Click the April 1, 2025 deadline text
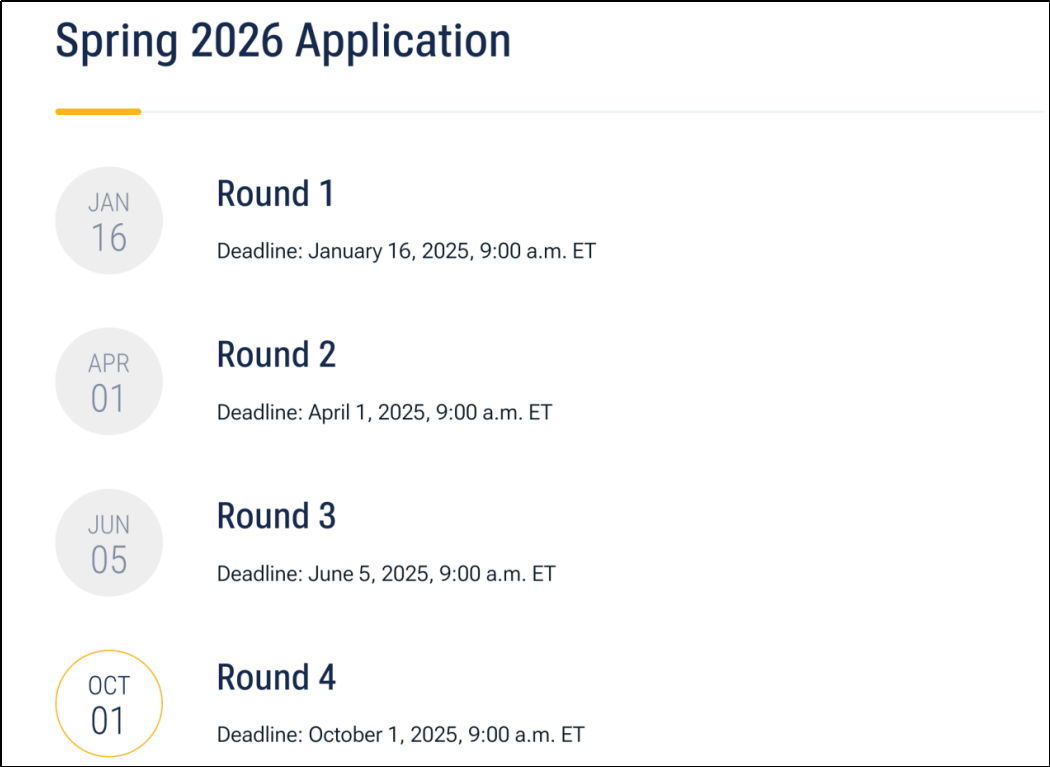The image size is (1050, 767). (x=384, y=412)
